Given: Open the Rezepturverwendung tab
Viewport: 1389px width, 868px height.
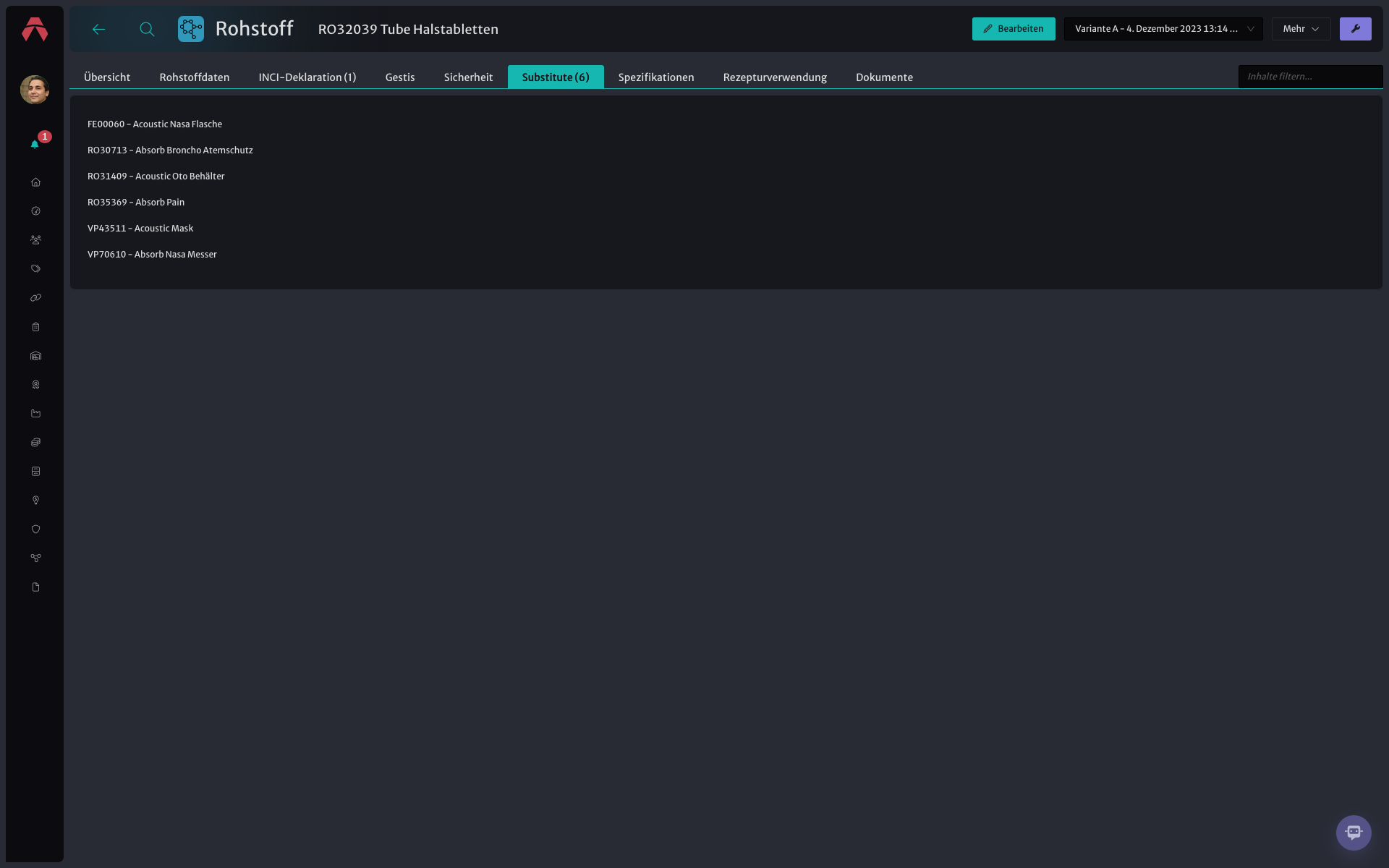Looking at the screenshot, I should (775, 77).
